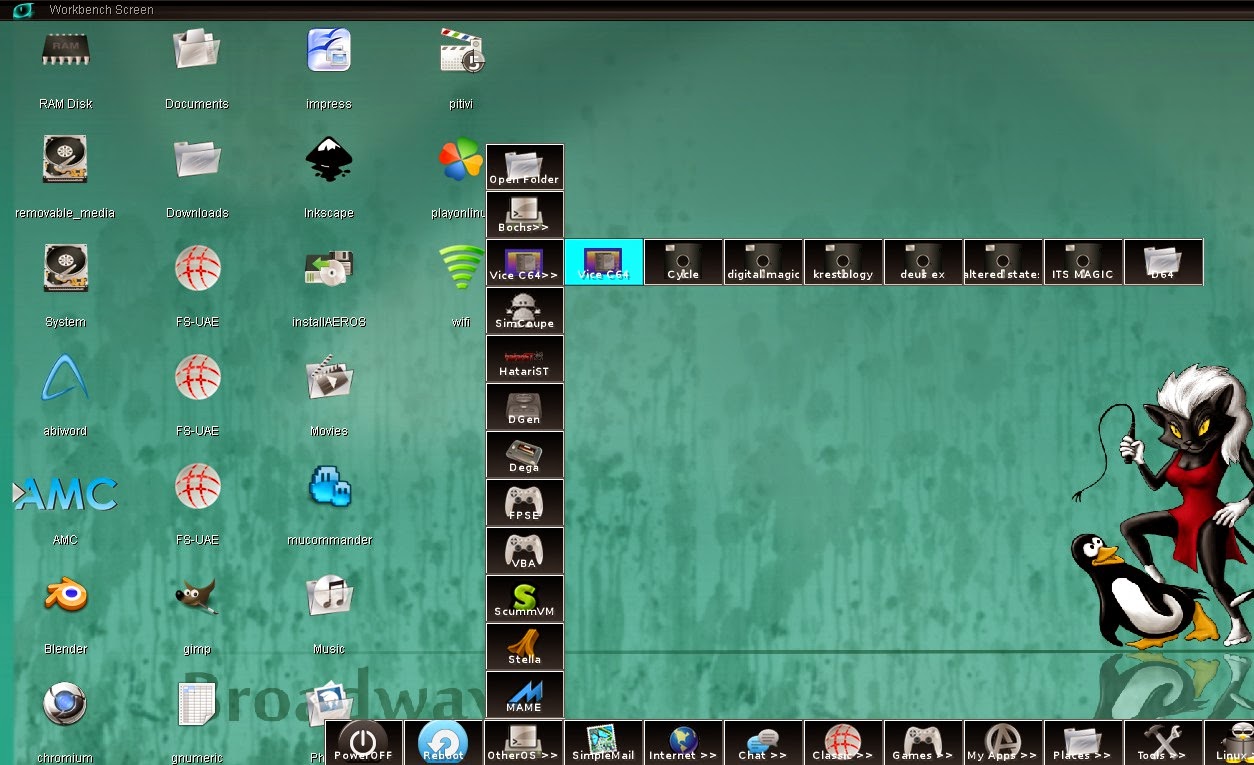Expand the Chat >> dock menu
Screen dimensions: 1254x765
click(x=763, y=743)
